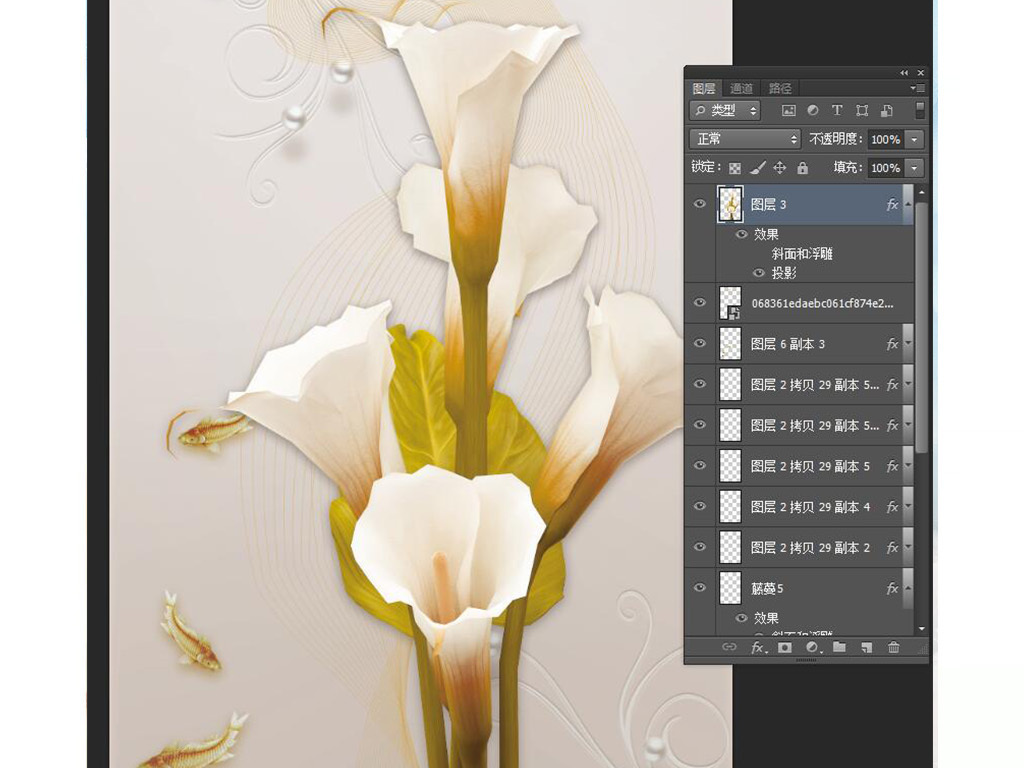
Task: Open the blend mode dropdown showing 正常
Action: point(744,139)
